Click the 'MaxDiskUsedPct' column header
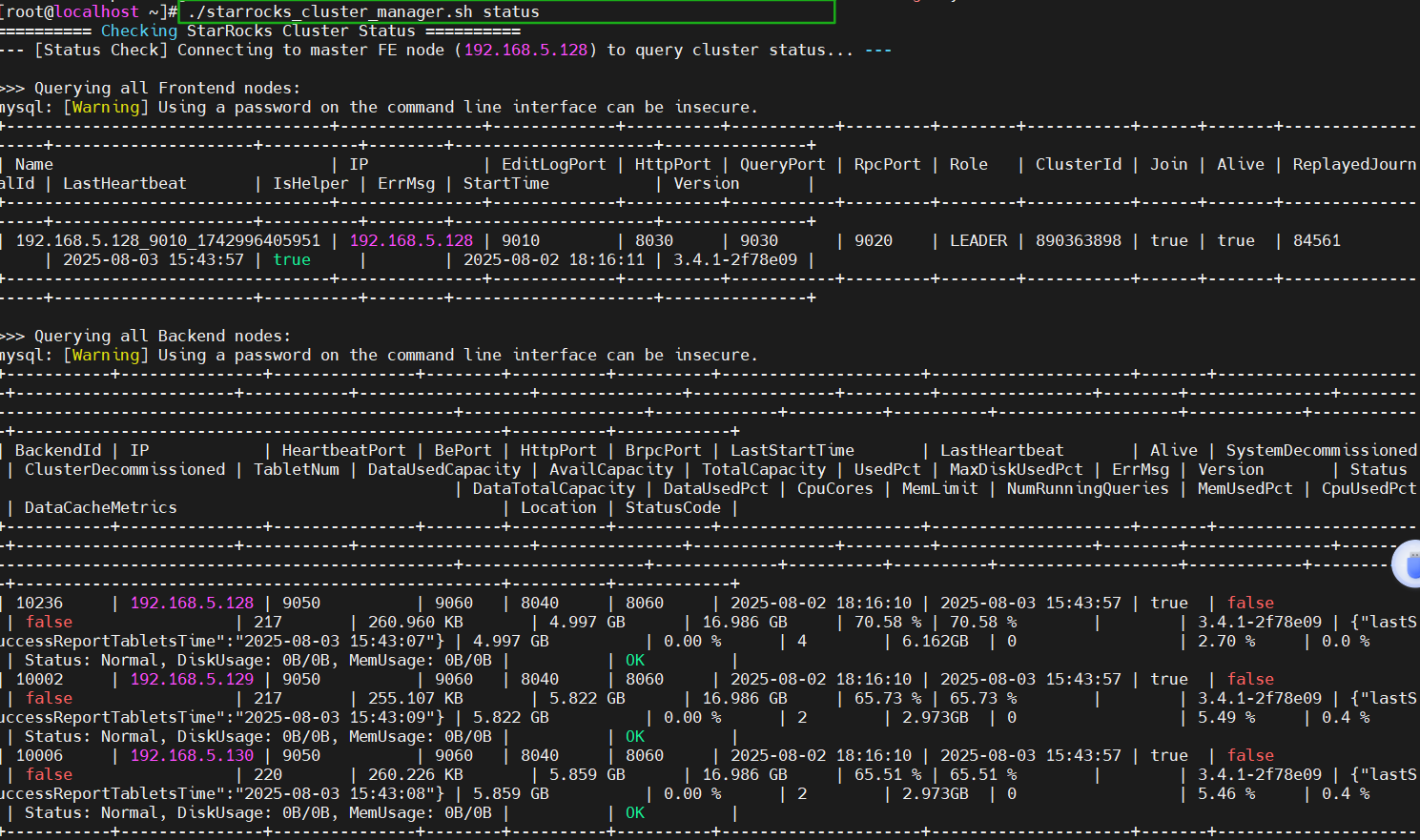This screenshot has width=1420, height=840. 1017,469
